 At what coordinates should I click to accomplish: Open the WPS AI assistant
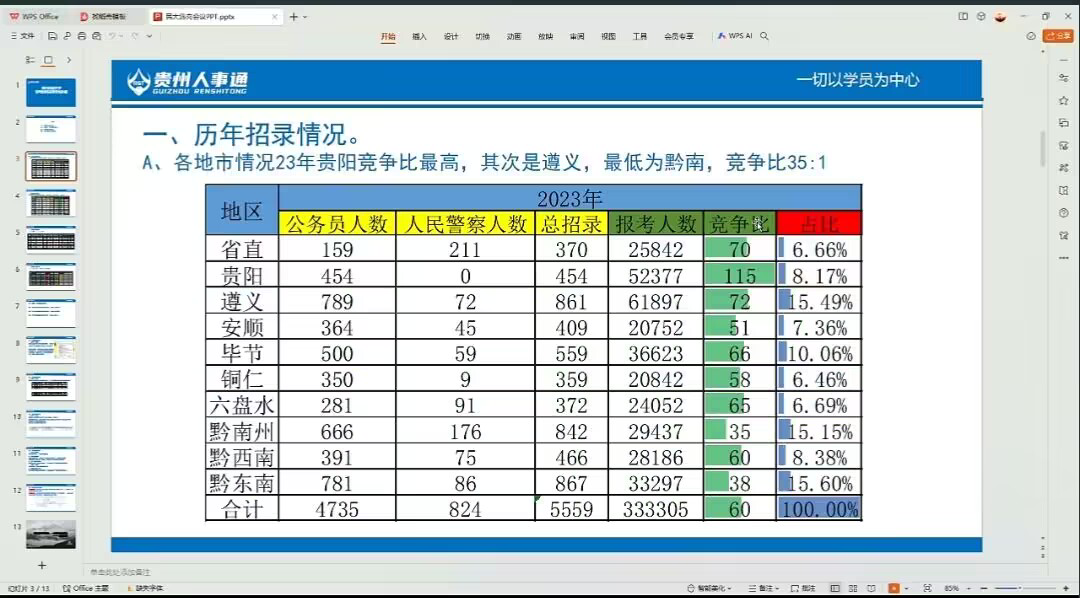coord(735,36)
